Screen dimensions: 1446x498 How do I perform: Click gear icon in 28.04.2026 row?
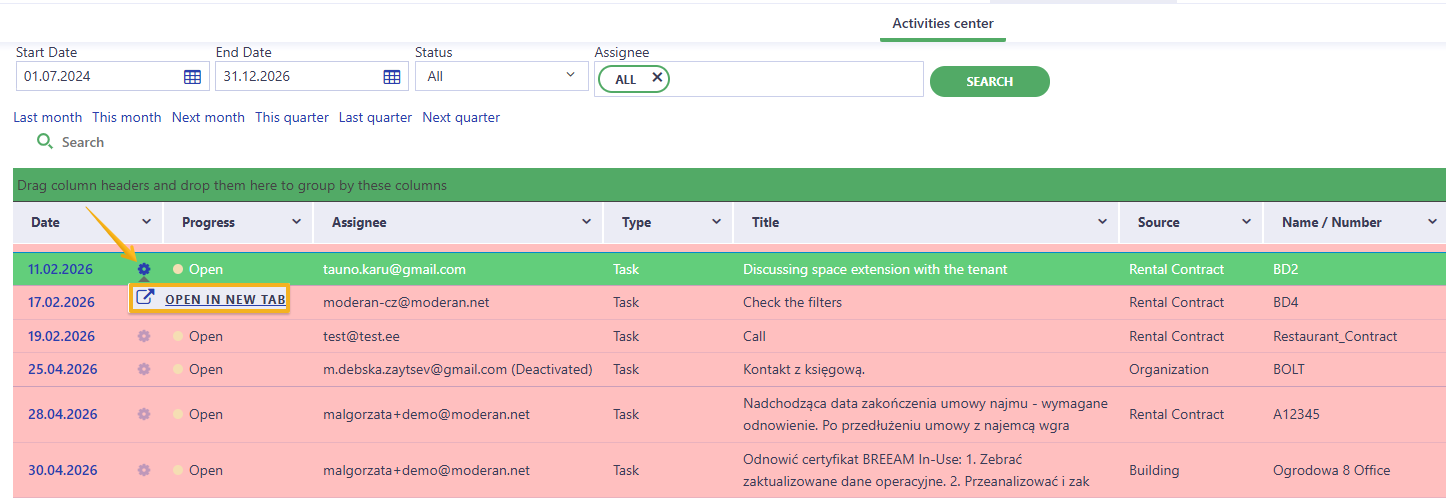tap(144, 414)
